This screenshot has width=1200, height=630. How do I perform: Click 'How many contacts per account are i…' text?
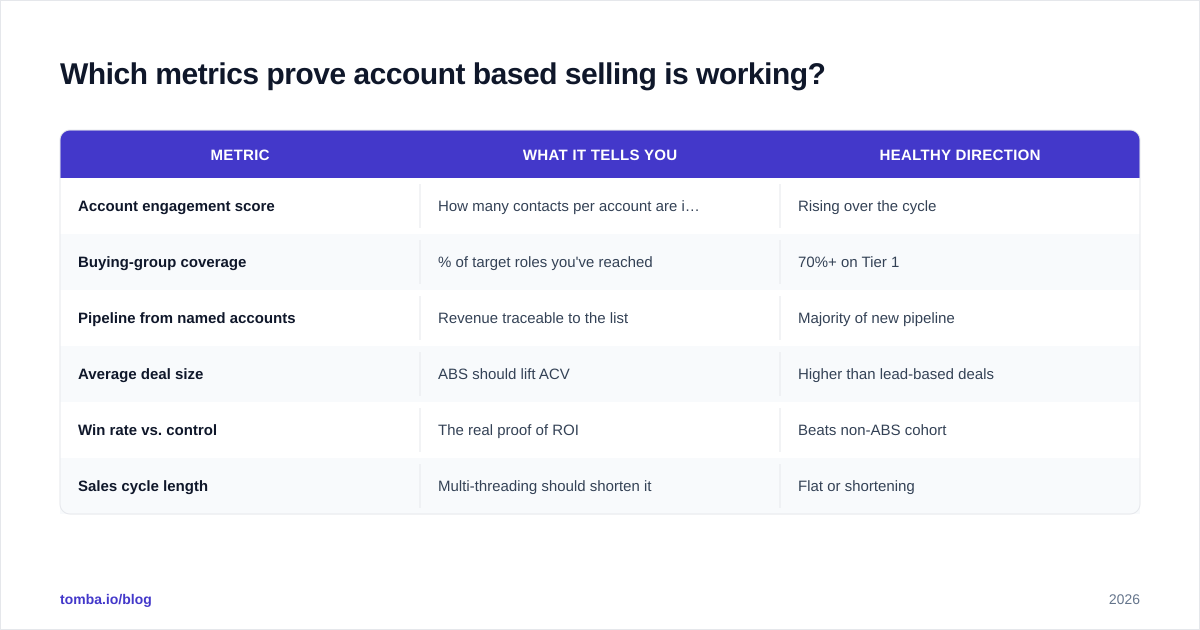coord(569,206)
